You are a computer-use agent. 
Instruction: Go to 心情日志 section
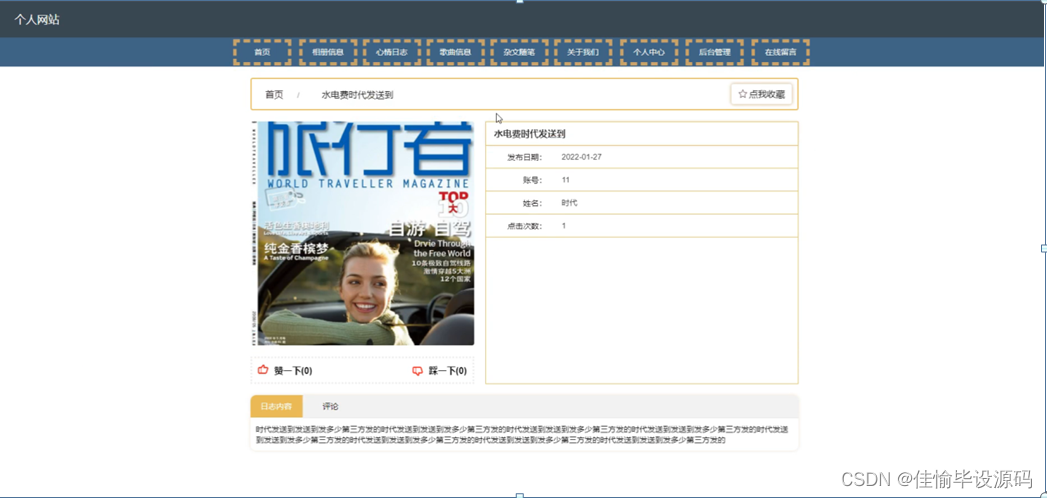(392, 52)
